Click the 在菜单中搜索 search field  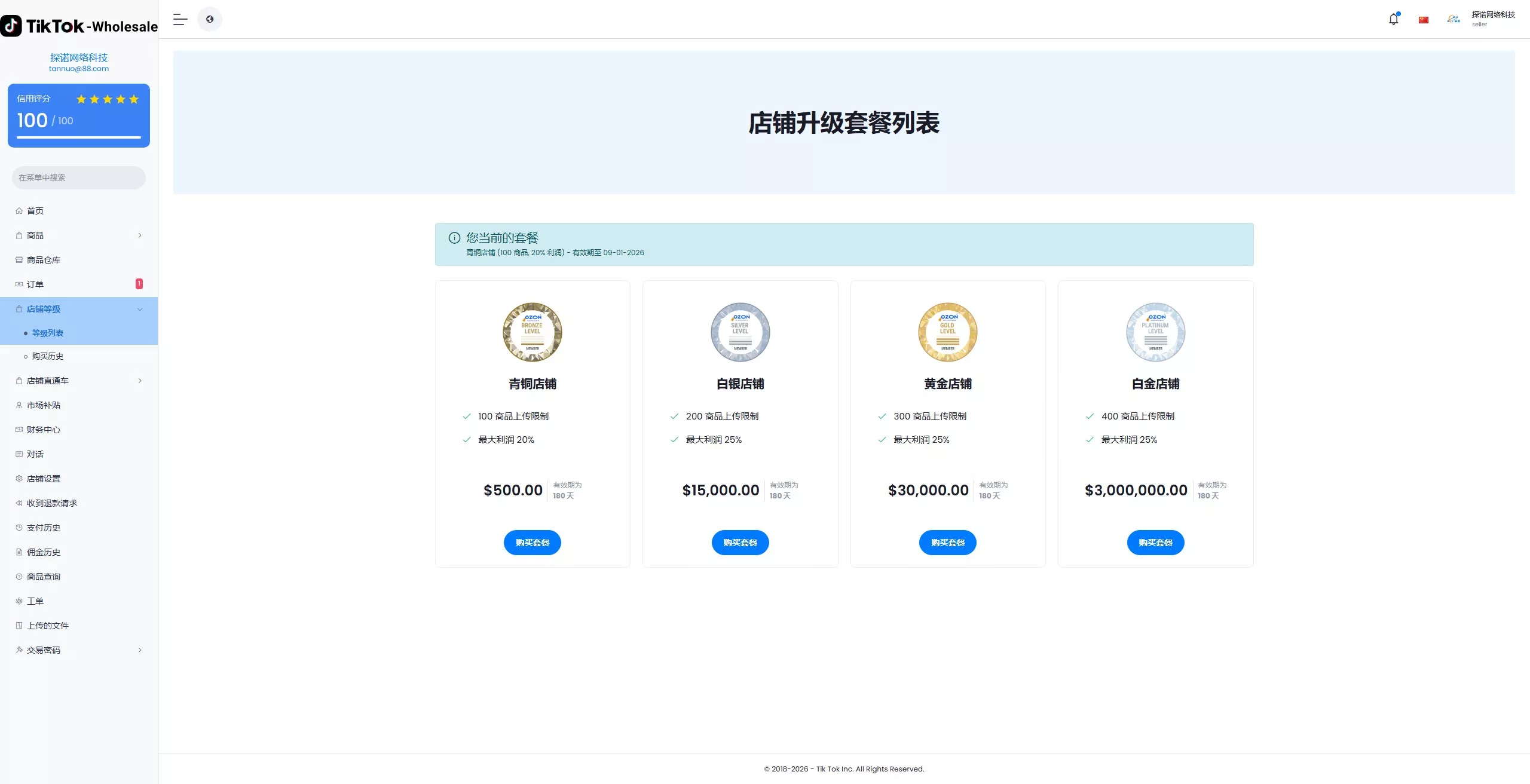[79, 177]
